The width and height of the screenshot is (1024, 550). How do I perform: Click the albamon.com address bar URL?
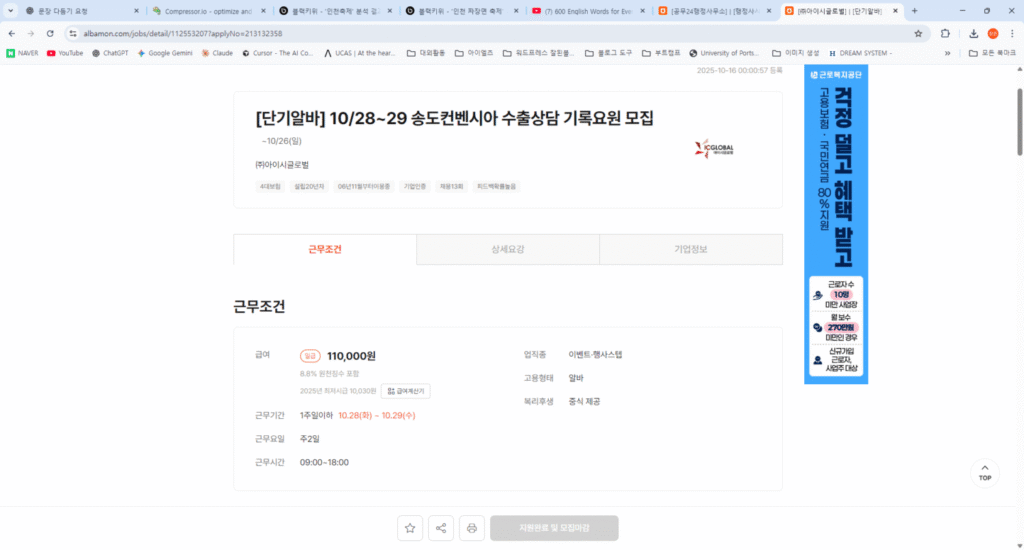point(183,33)
